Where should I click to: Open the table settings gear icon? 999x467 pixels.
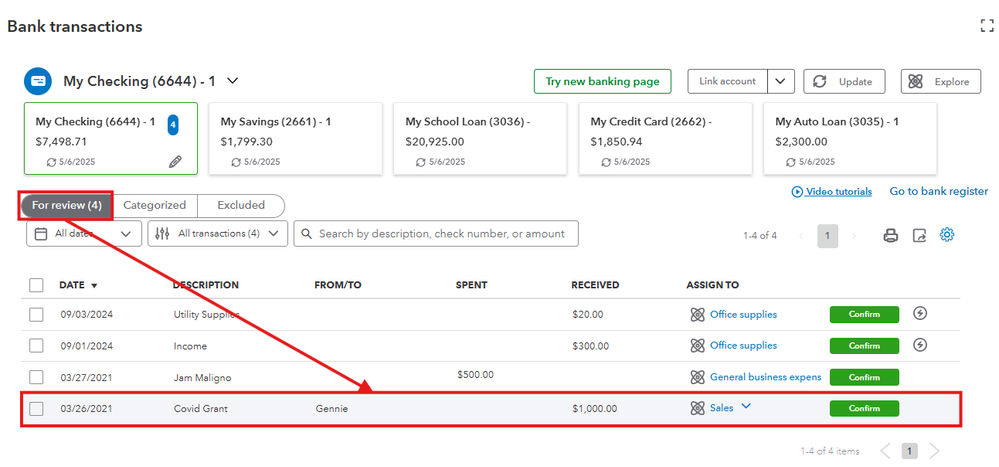(x=947, y=235)
